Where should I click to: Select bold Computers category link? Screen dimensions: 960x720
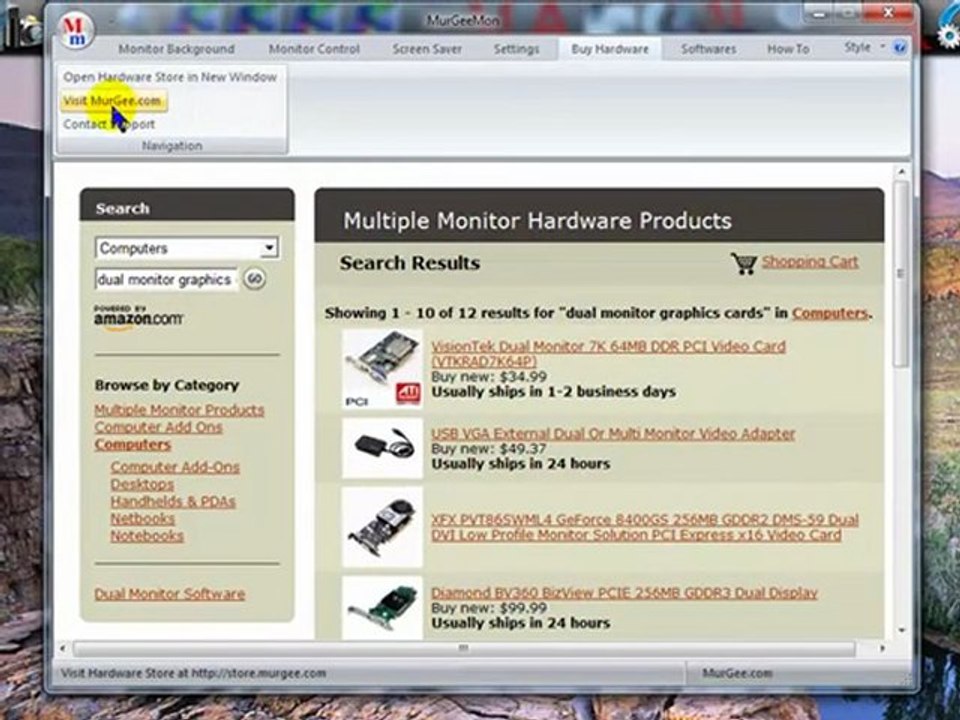point(132,444)
